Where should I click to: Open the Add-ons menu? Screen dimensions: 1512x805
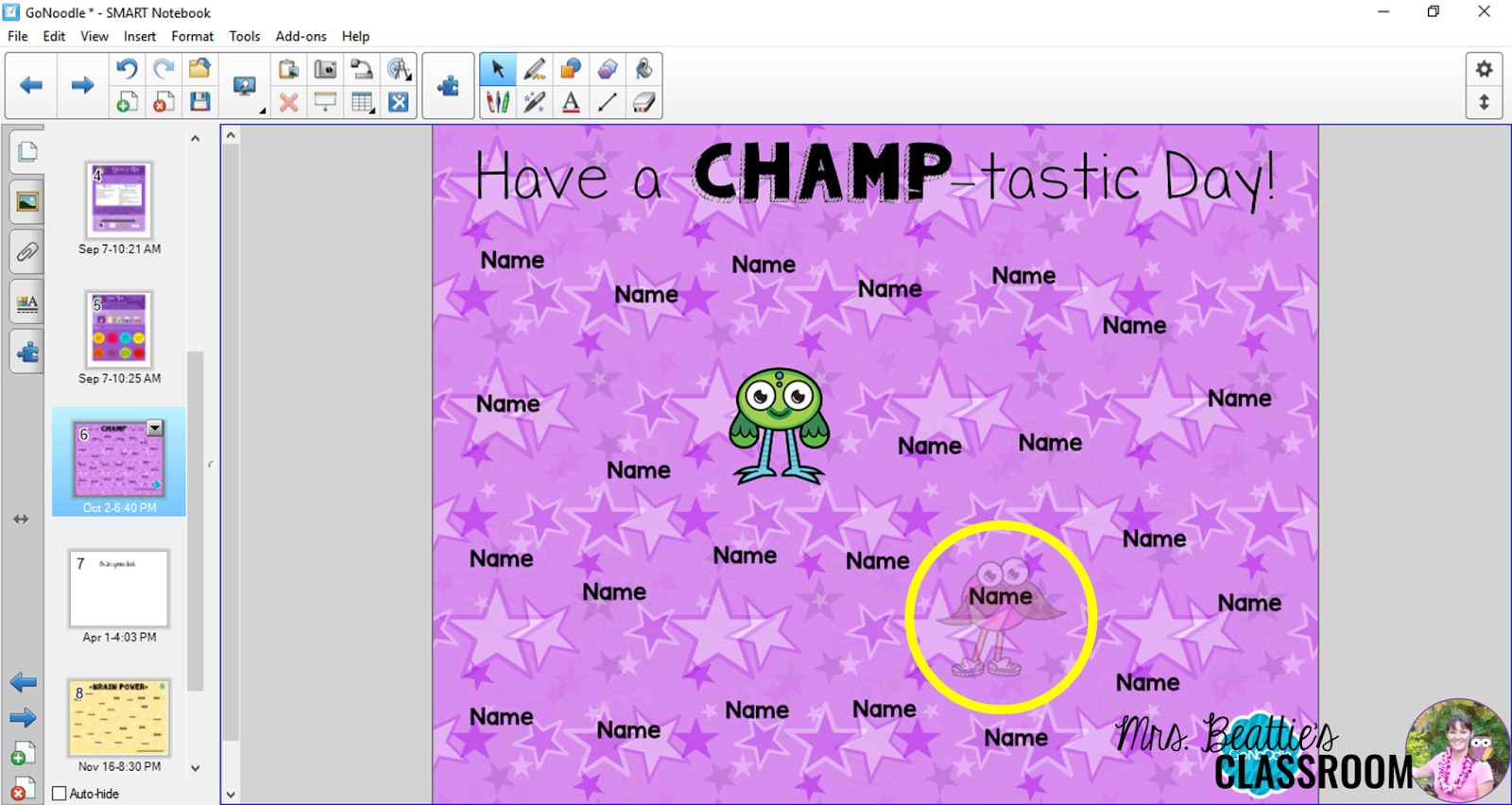click(301, 36)
